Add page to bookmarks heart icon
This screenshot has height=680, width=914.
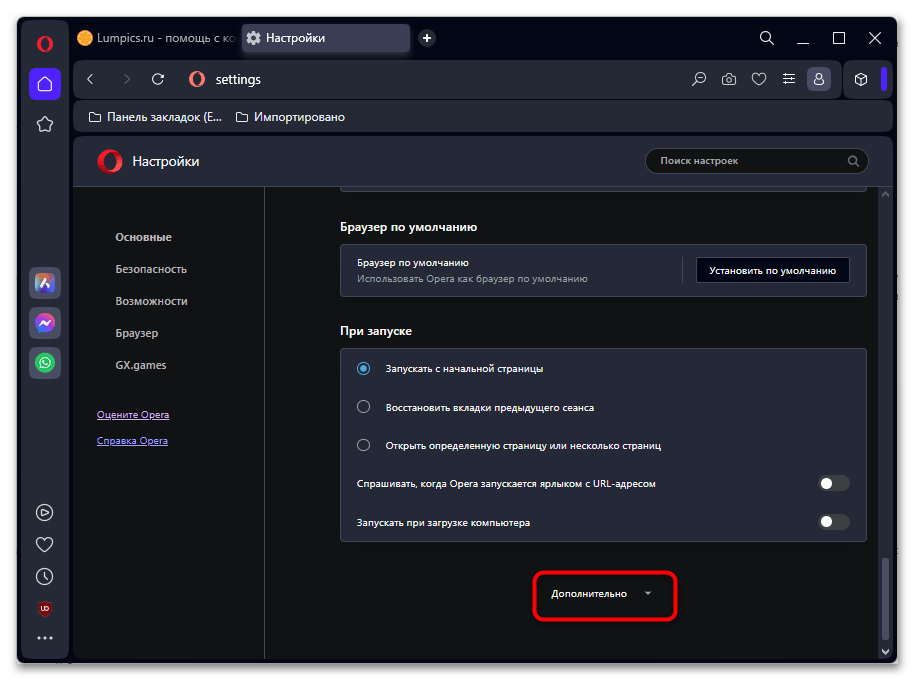pyautogui.click(x=759, y=79)
